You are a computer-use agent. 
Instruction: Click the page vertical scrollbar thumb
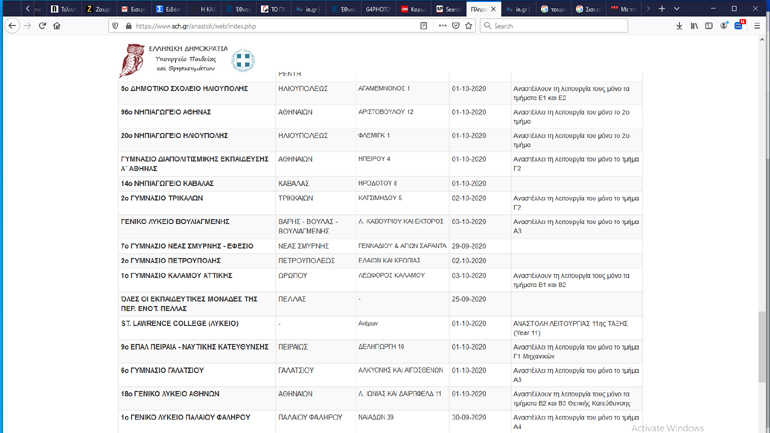pyautogui.click(x=763, y=345)
